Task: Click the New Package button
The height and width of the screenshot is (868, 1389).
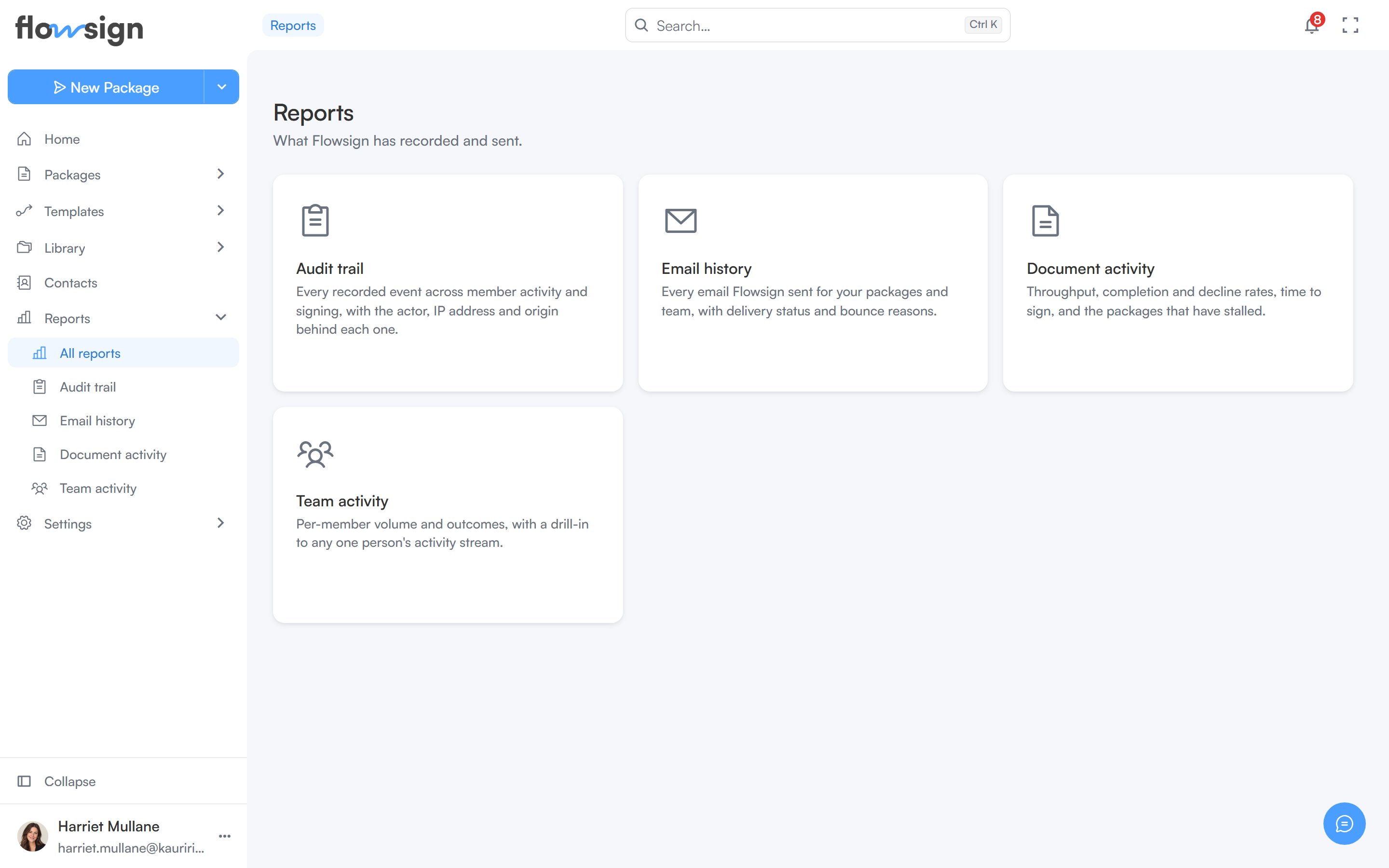Action: [106, 87]
